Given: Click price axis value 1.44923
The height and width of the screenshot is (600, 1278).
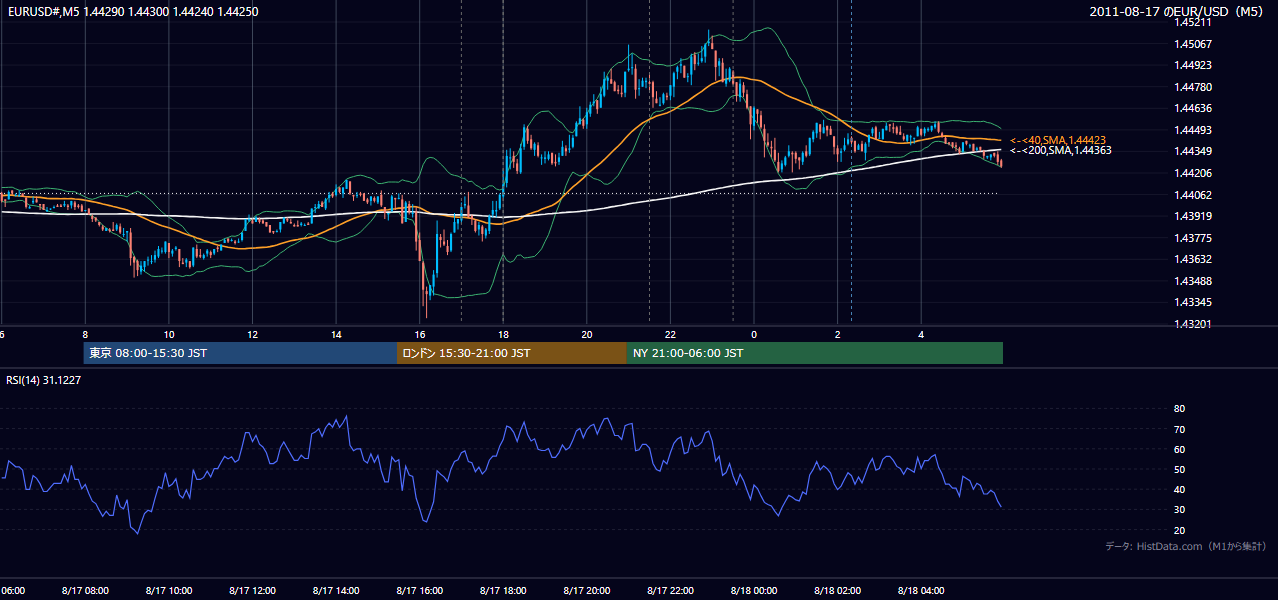Looking at the screenshot, I should (1195, 65).
